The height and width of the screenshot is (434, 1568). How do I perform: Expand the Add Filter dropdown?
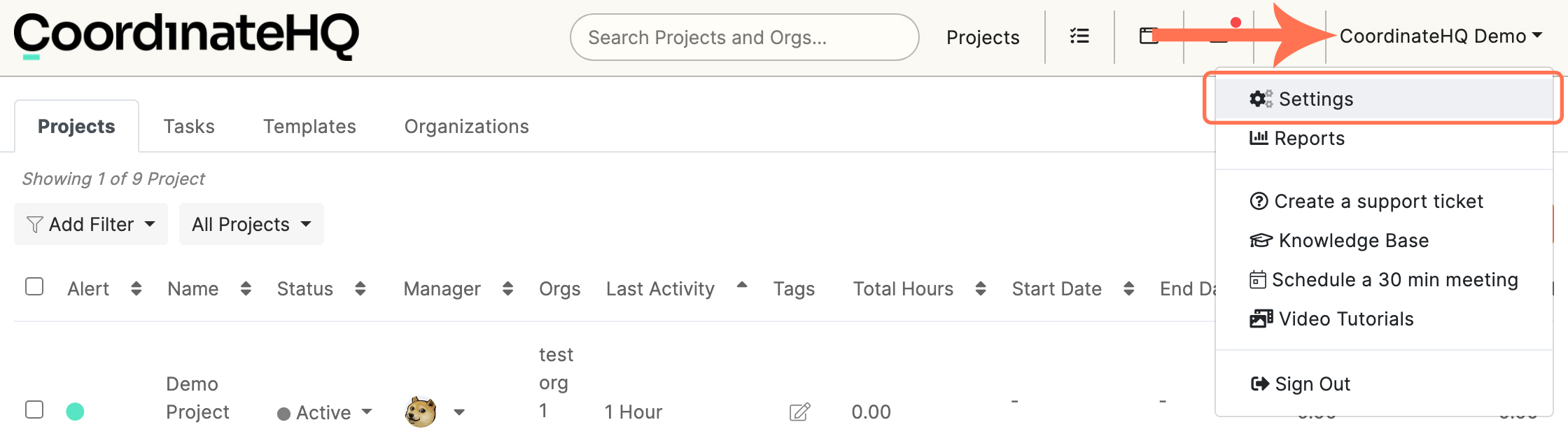[91, 224]
